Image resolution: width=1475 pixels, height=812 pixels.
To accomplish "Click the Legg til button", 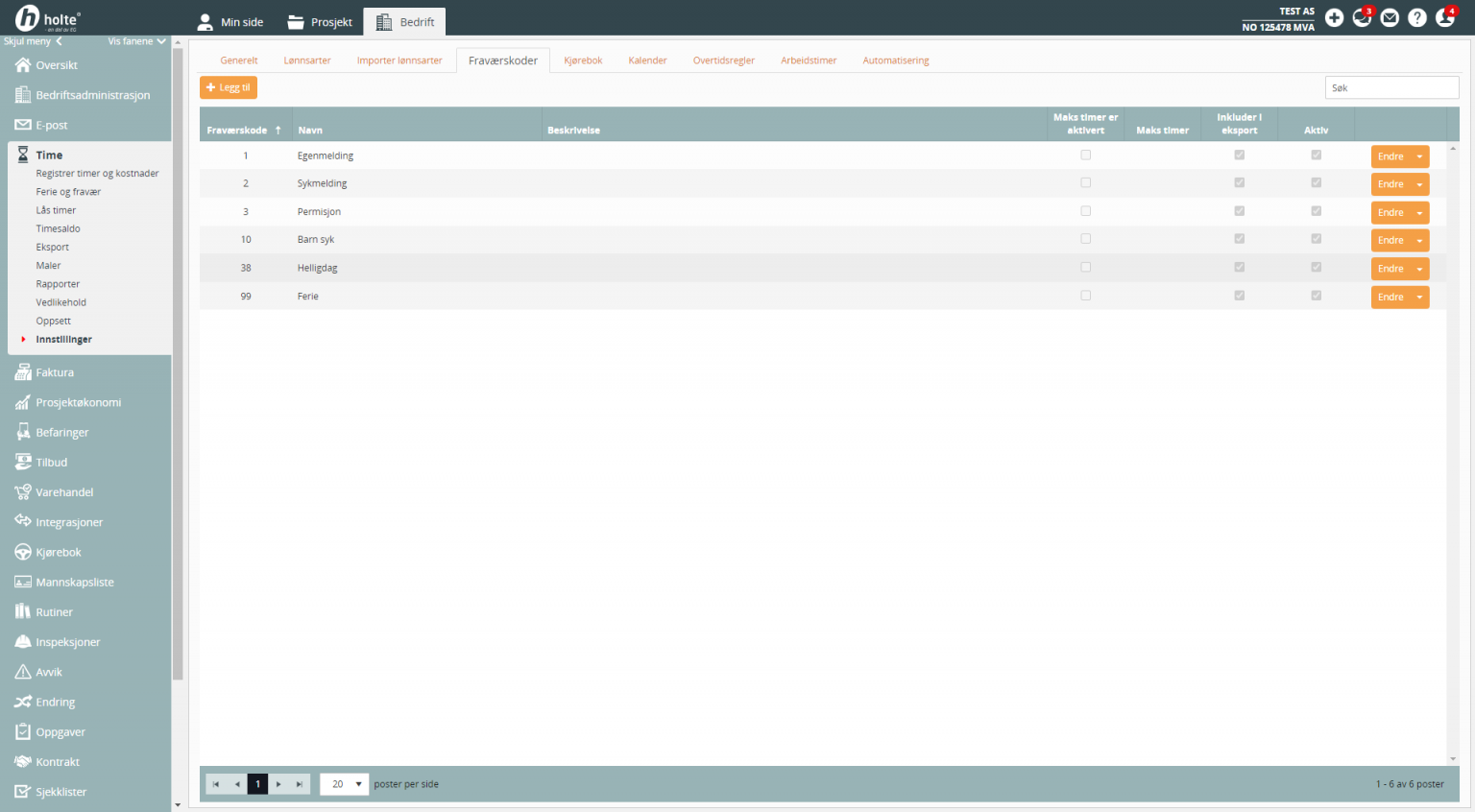I will click(229, 87).
